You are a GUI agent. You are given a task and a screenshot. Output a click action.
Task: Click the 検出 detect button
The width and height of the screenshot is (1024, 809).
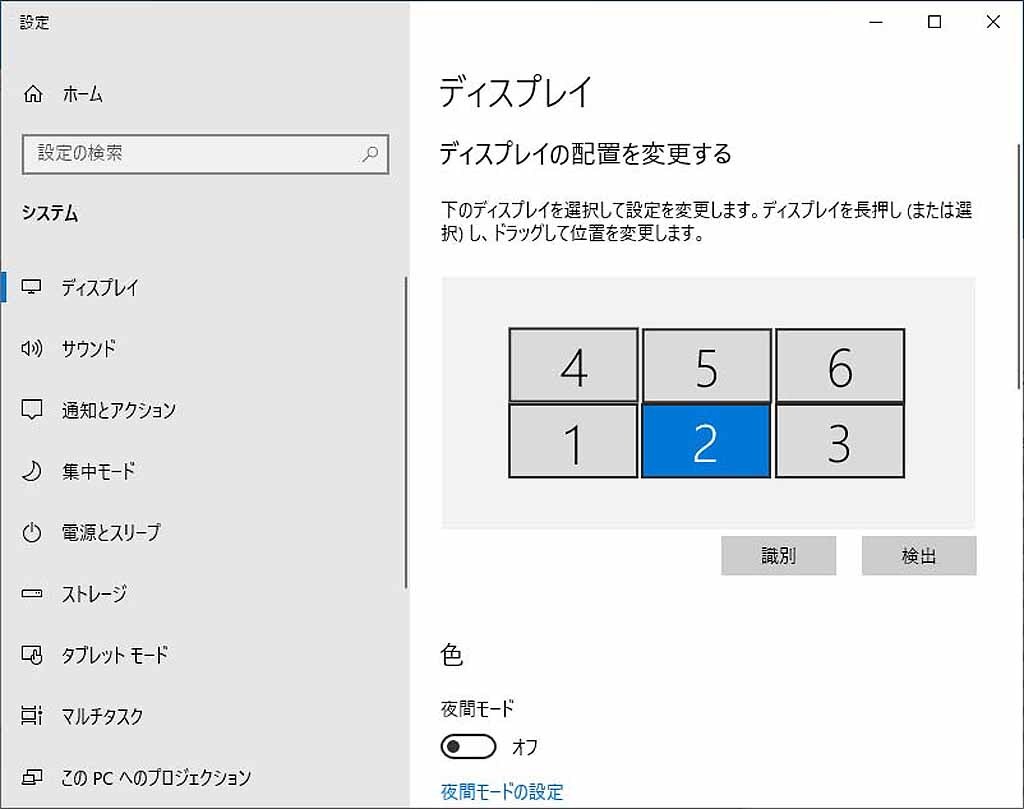coord(919,556)
